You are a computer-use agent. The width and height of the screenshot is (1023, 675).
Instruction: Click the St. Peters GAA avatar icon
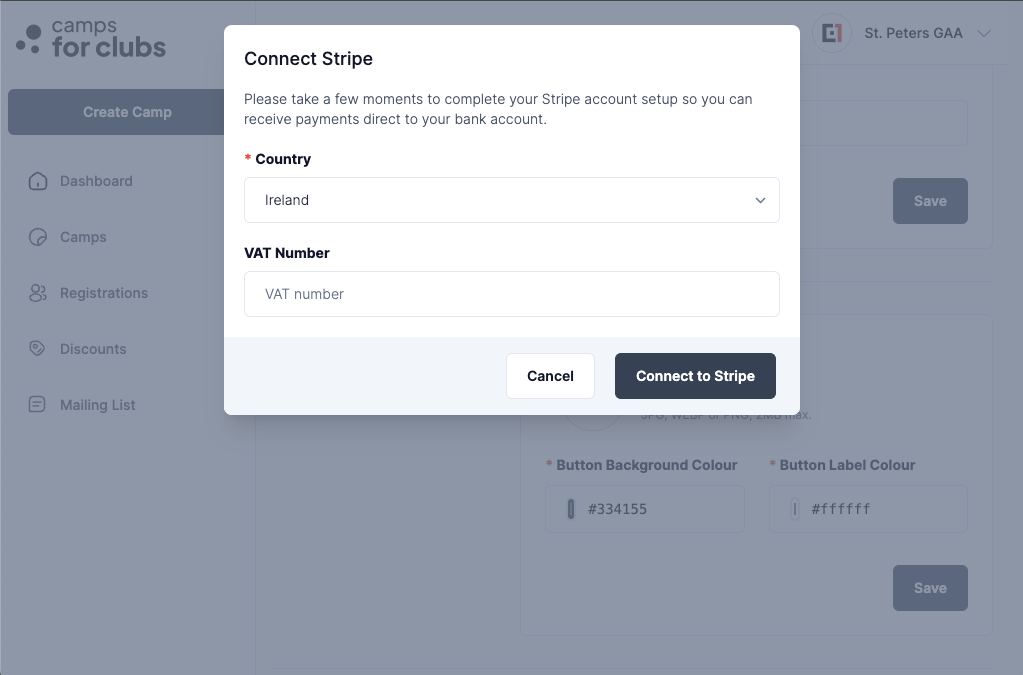(x=831, y=33)
